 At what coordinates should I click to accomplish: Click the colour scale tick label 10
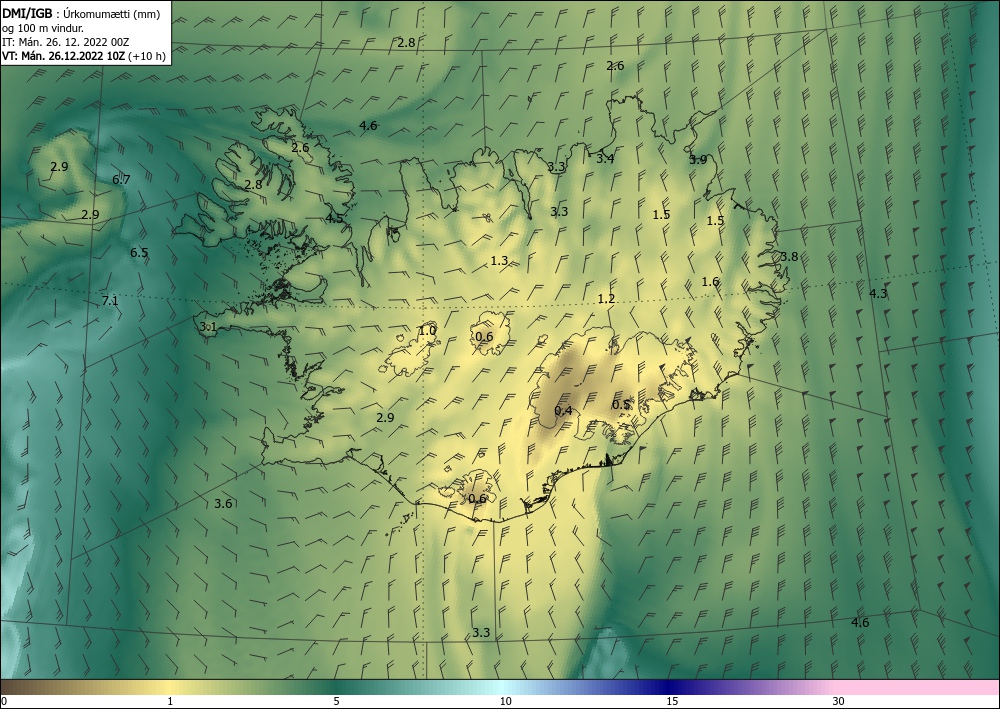click(505, 702)
